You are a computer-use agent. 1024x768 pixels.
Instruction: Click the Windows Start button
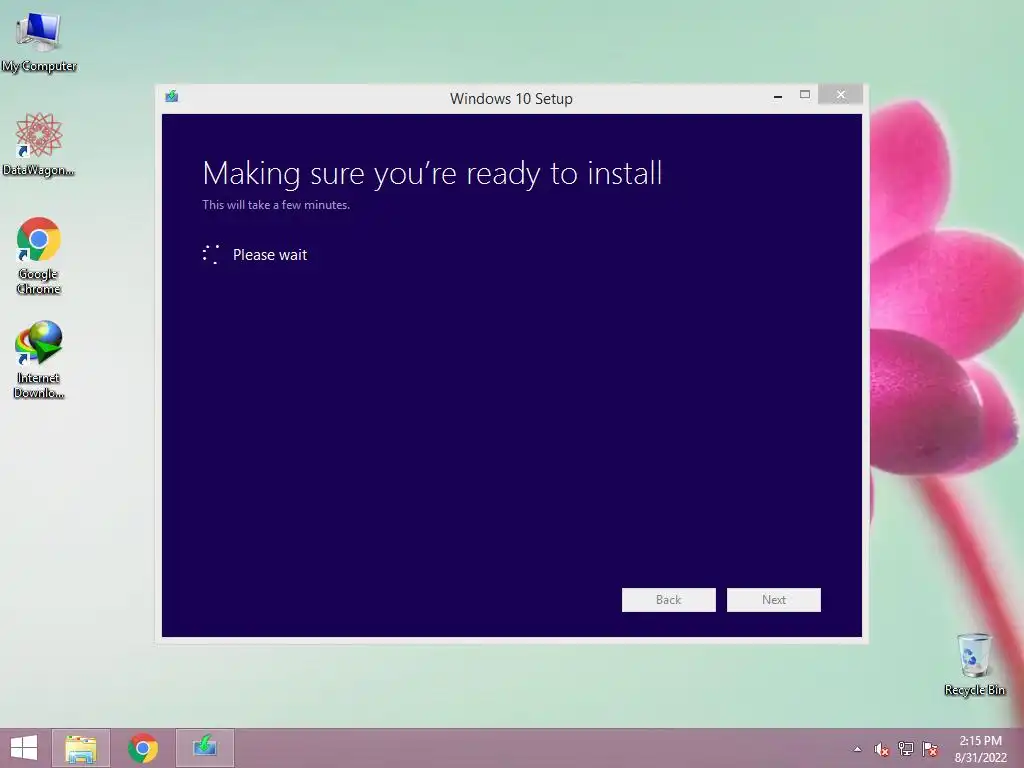point(24,748)
